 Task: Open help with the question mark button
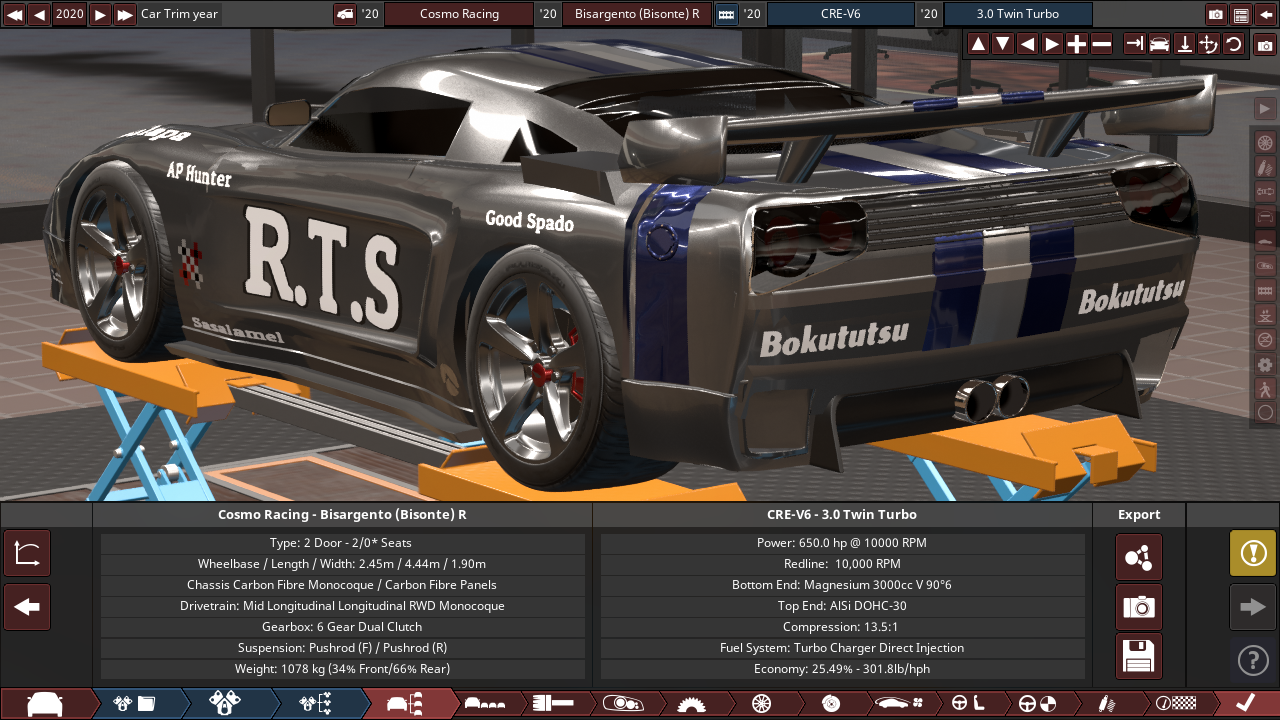point(1253,660)
